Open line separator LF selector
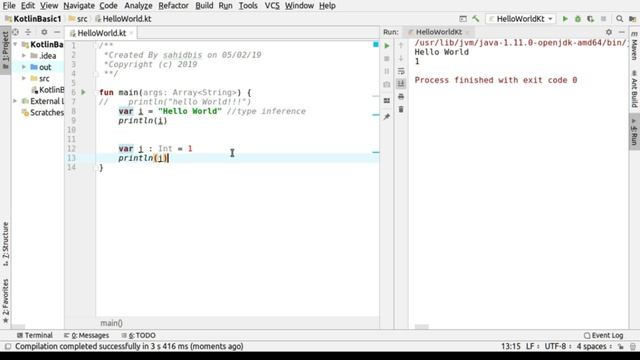This screenshot has height=360, width=640. (x=532, y=347)
